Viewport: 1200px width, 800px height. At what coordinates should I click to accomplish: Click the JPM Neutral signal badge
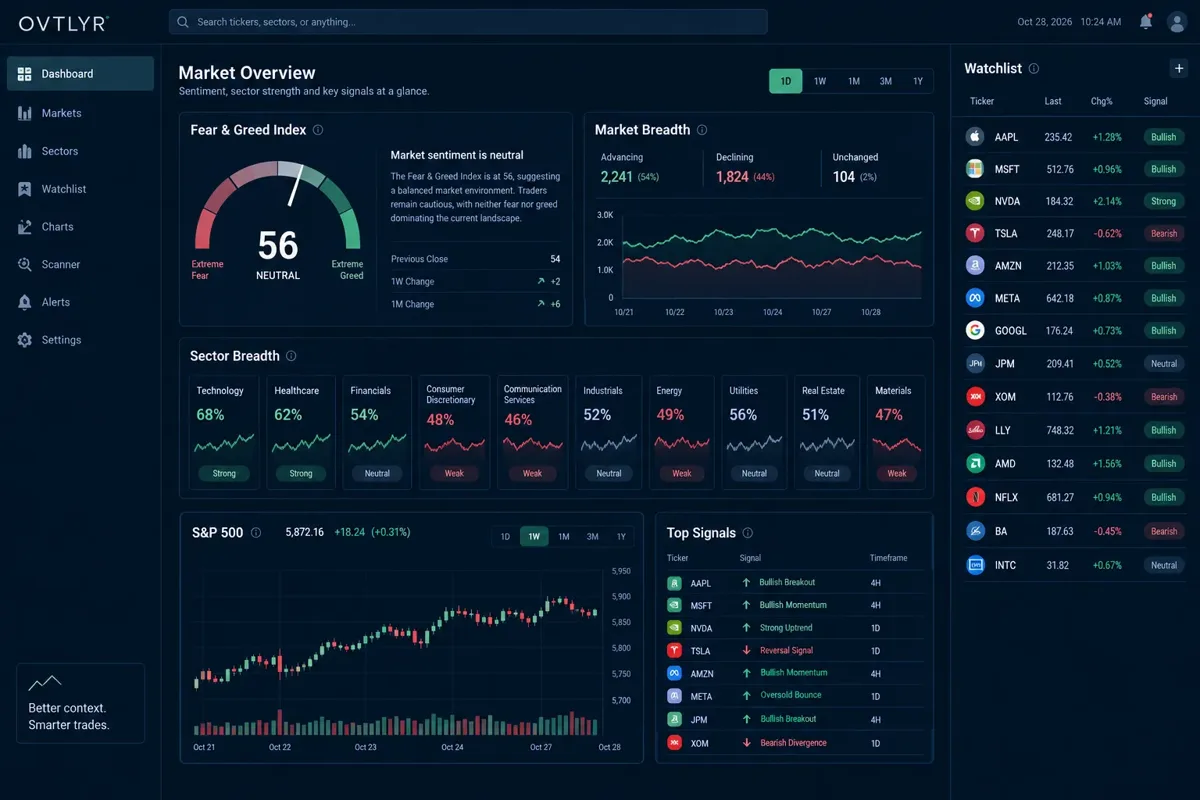click(x=1164, y=364)
